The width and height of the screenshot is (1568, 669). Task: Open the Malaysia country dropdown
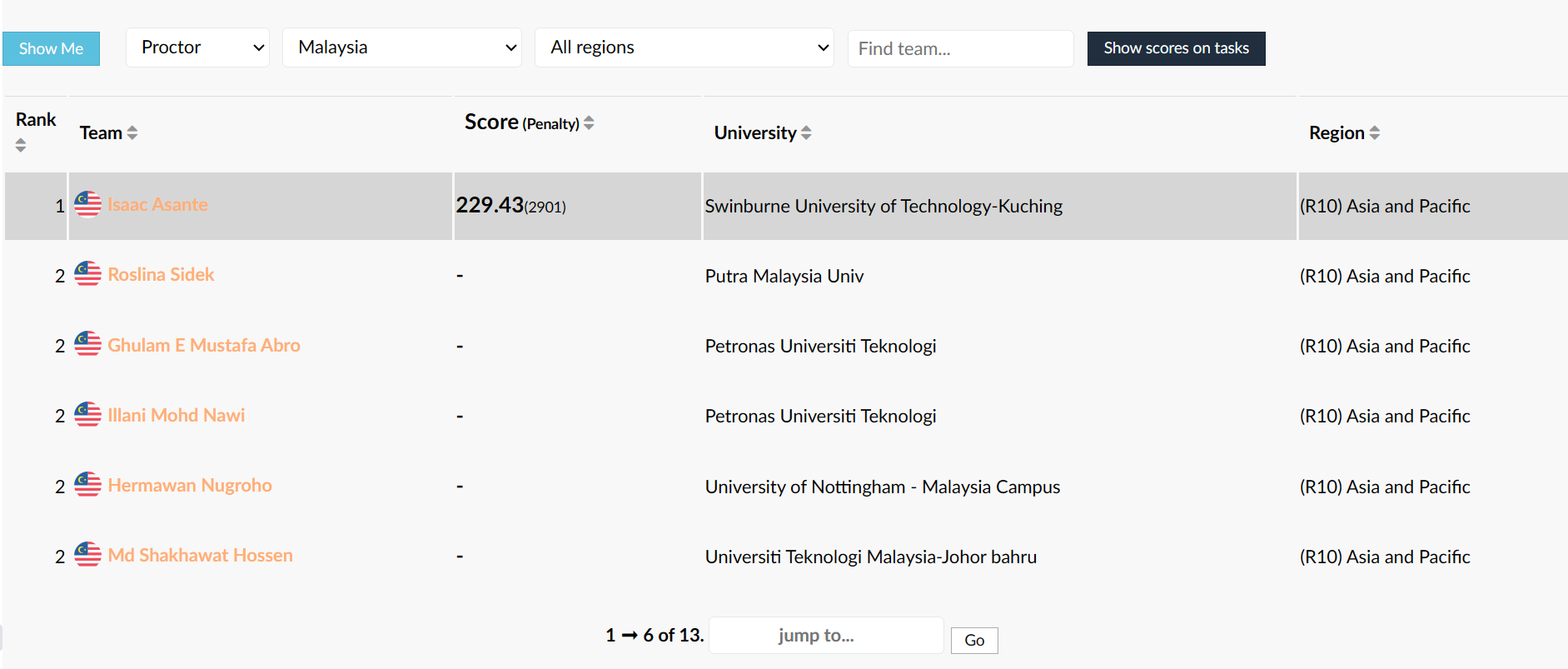(x=402, y=47)
